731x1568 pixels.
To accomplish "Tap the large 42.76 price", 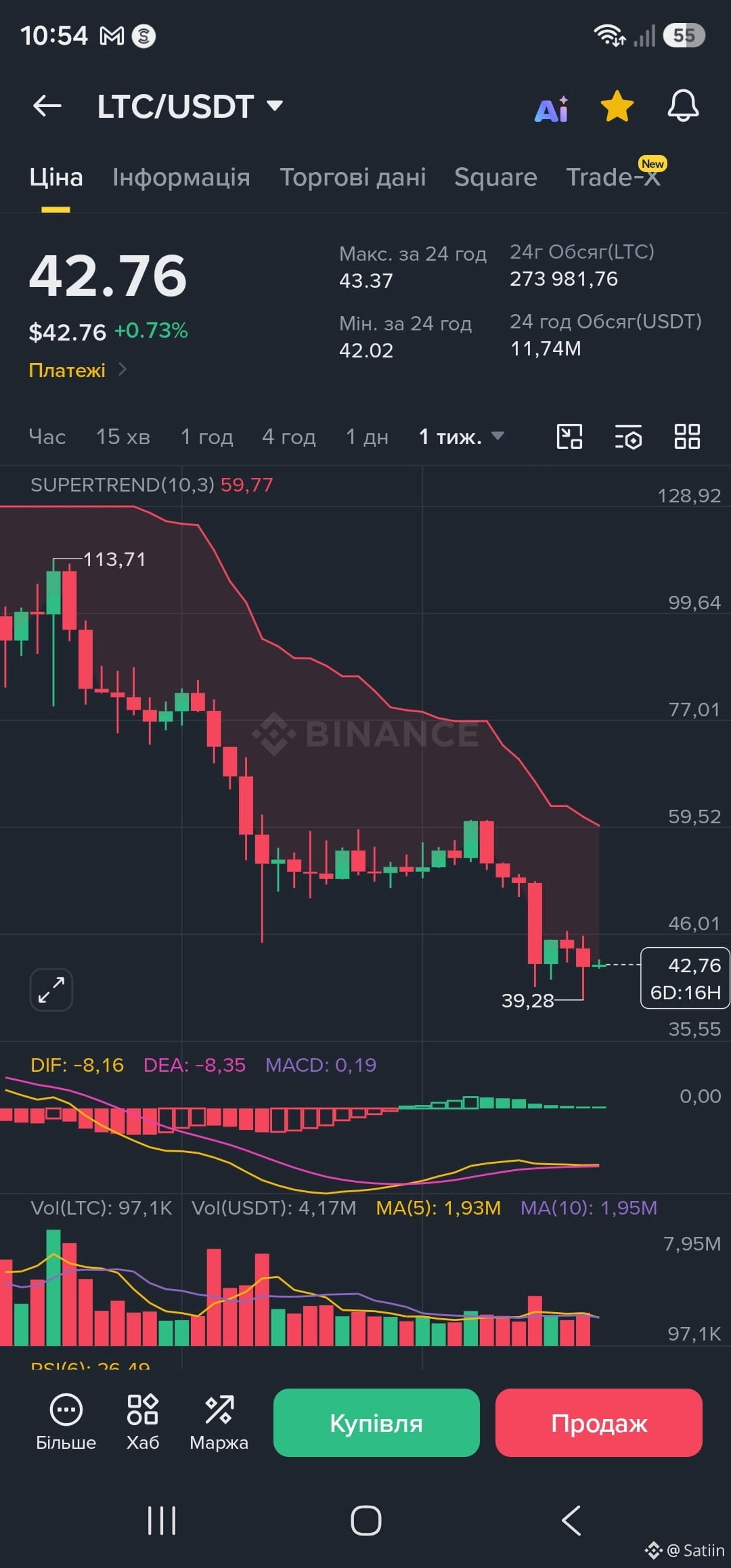I will (108, 276).
